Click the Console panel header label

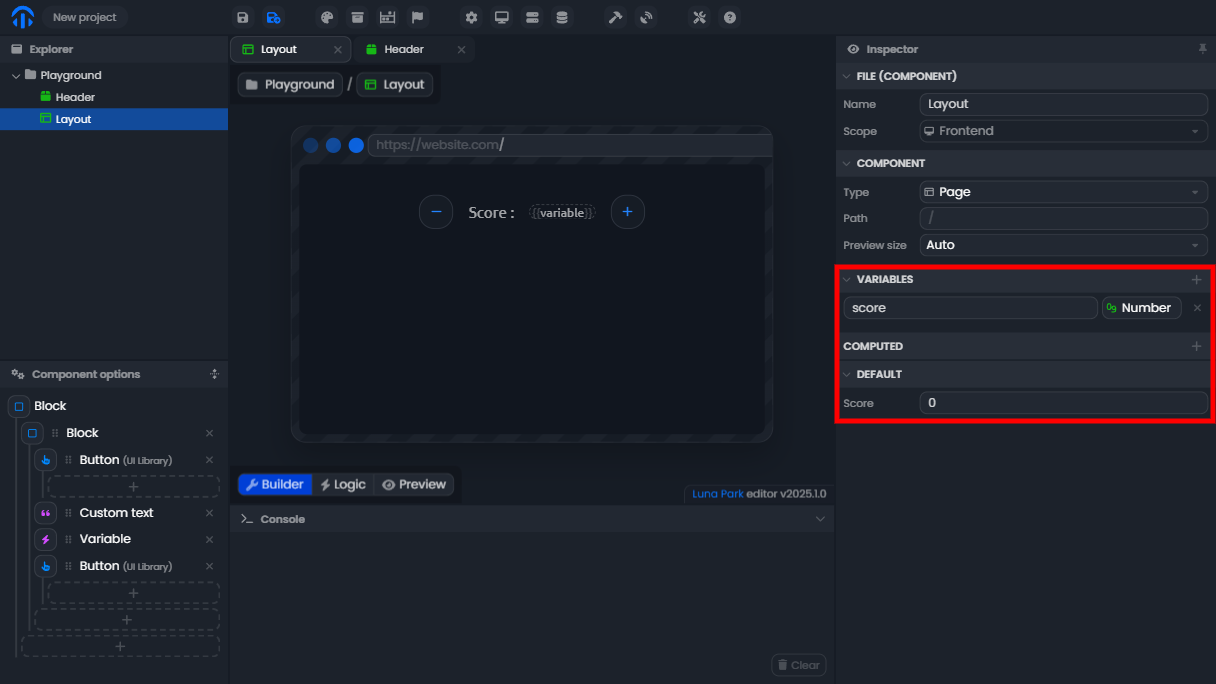coord(283,519)
